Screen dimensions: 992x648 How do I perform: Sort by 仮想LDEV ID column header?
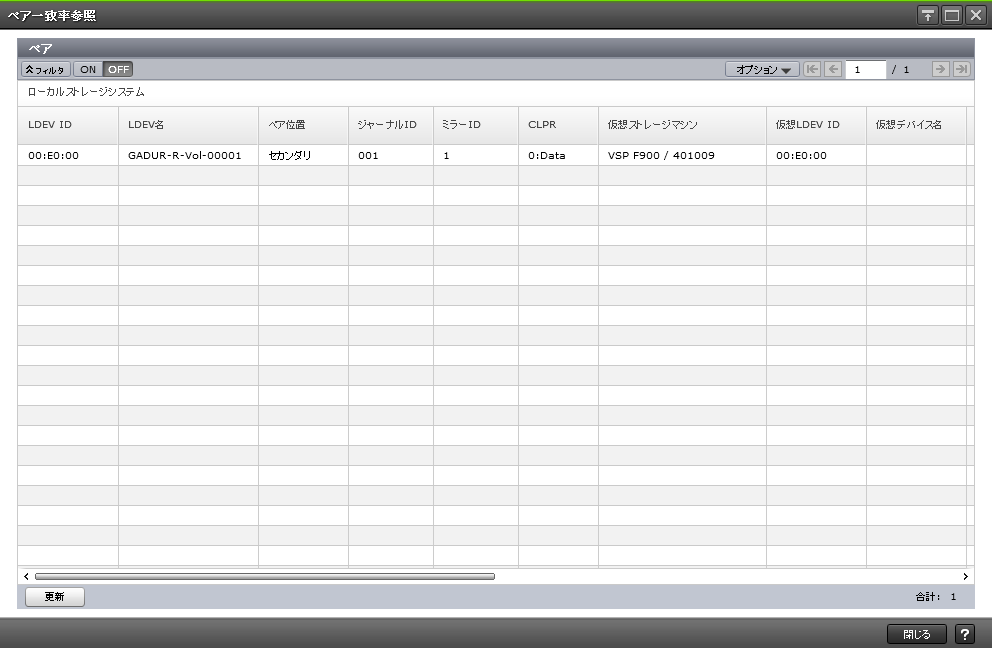click(816, 125)
